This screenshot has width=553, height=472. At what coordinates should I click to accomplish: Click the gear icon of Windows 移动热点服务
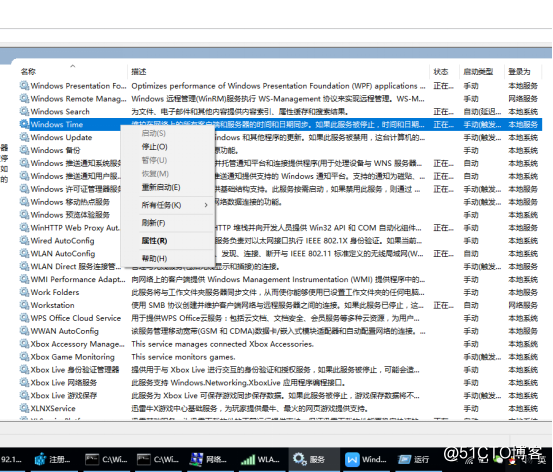[x=24, y=202]
